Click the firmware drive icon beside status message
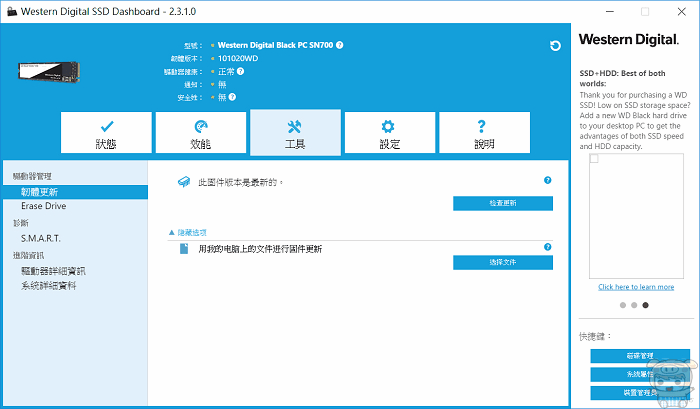The width and height of the screenshot is (700, 409). (x=184, y=182)
